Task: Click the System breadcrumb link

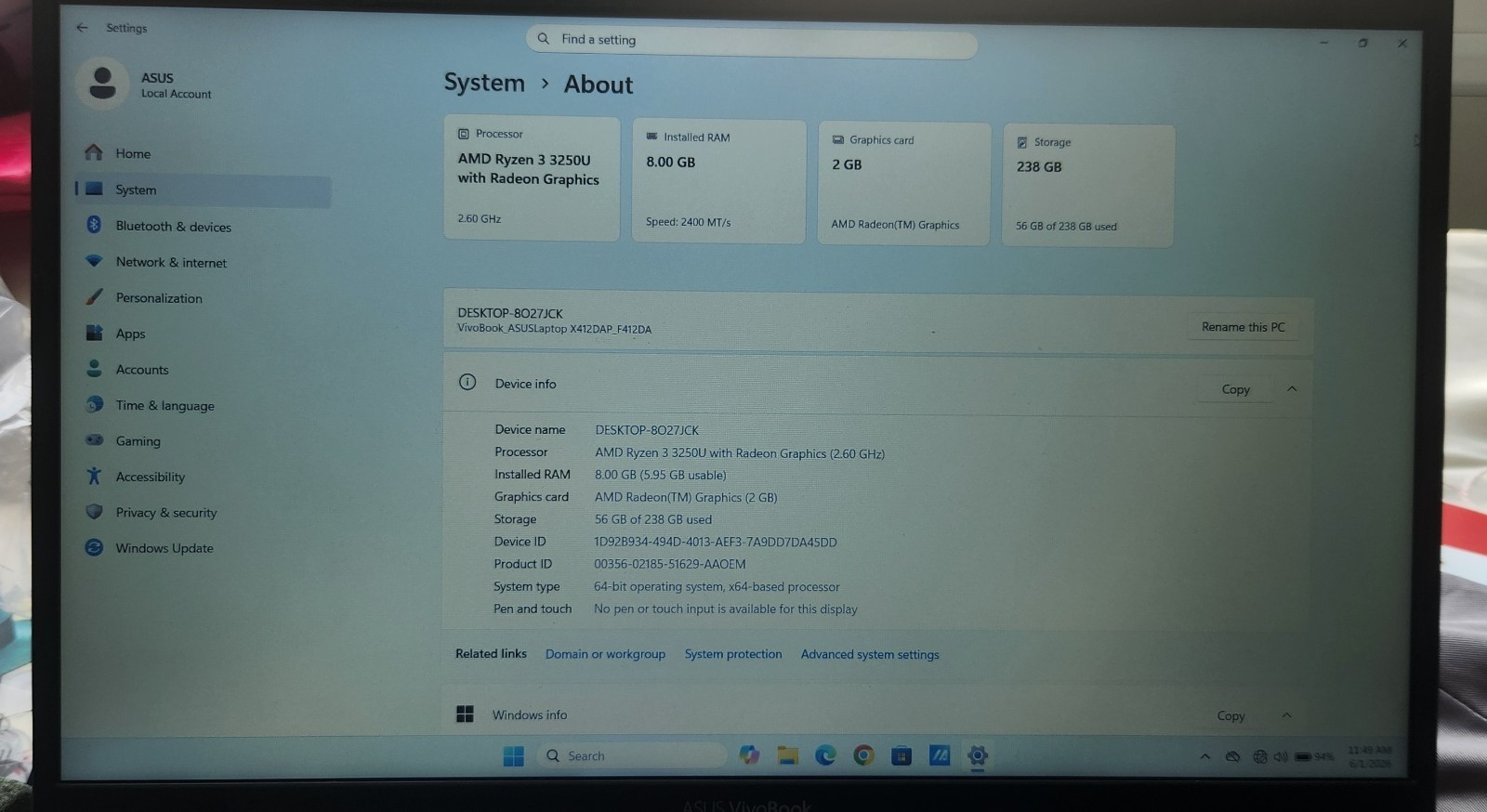Action: 484,82
